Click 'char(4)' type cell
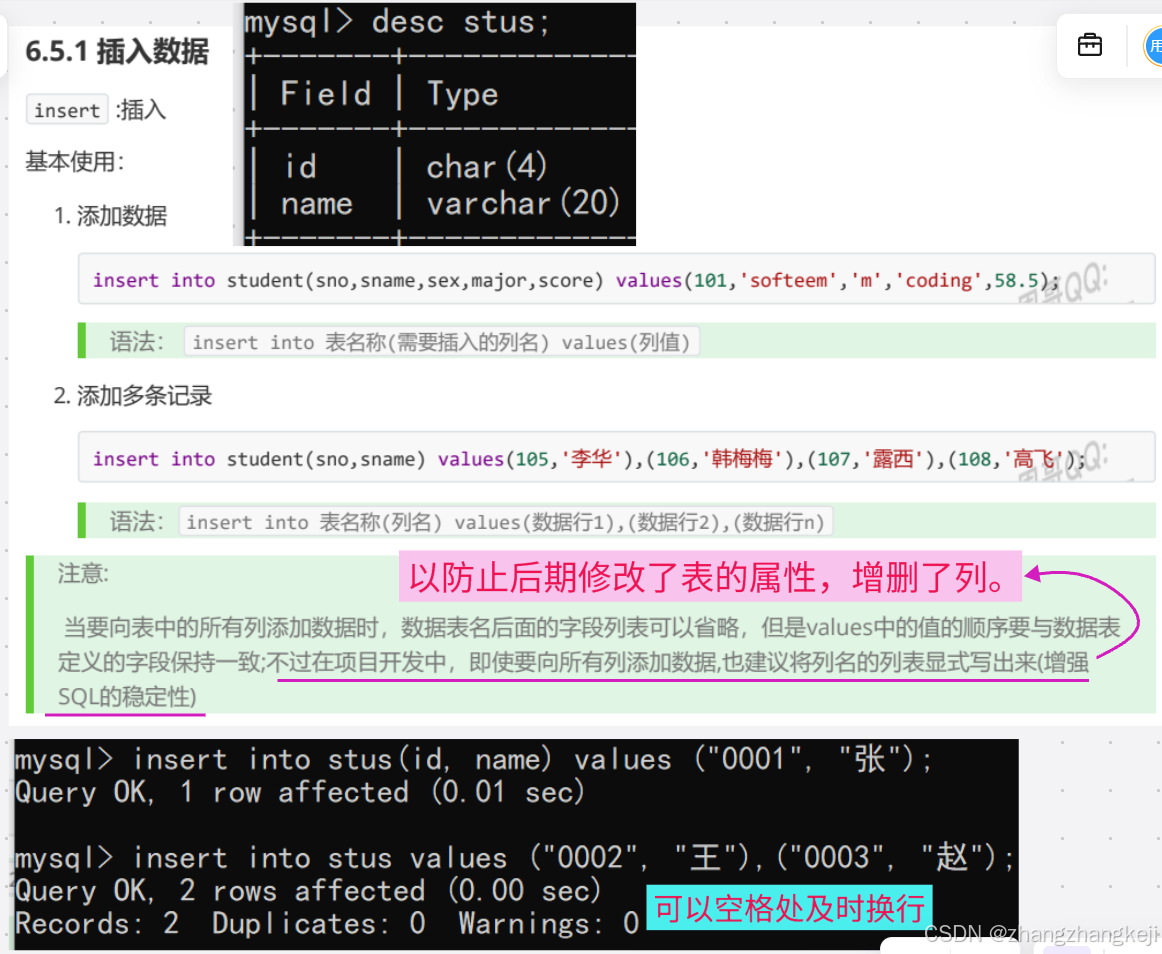1162x954 pixels. (486, 166)
